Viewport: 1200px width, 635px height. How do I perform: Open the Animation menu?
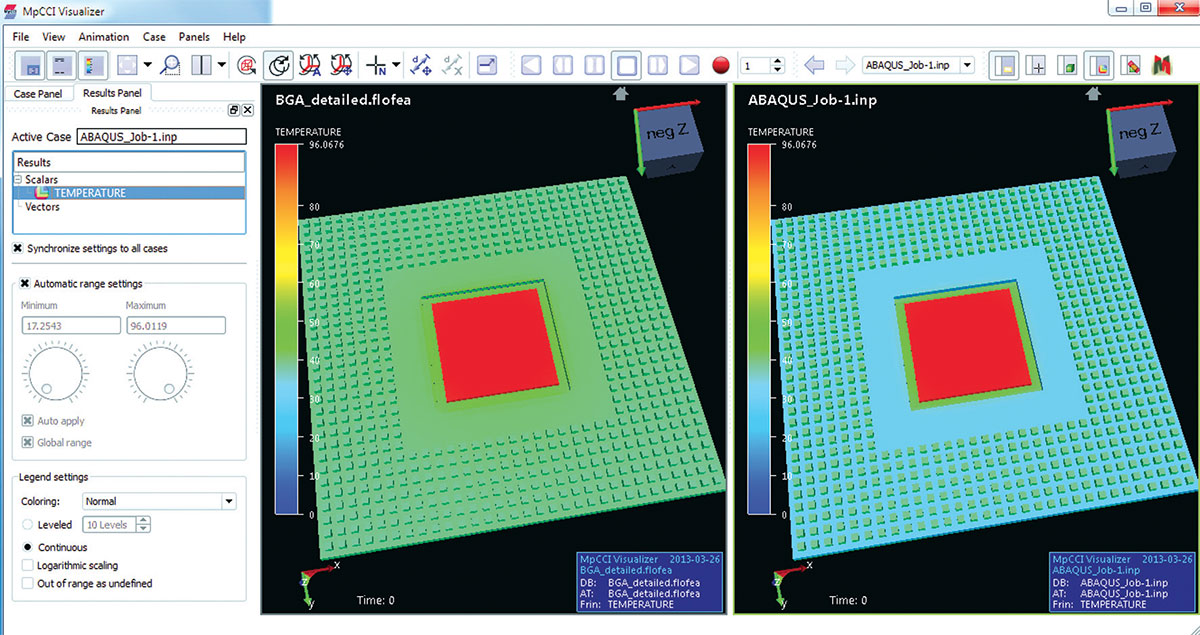pos(104,37)
